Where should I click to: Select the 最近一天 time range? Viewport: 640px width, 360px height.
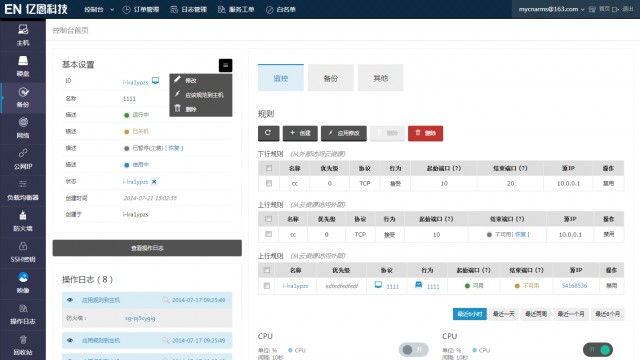[504, 314]
